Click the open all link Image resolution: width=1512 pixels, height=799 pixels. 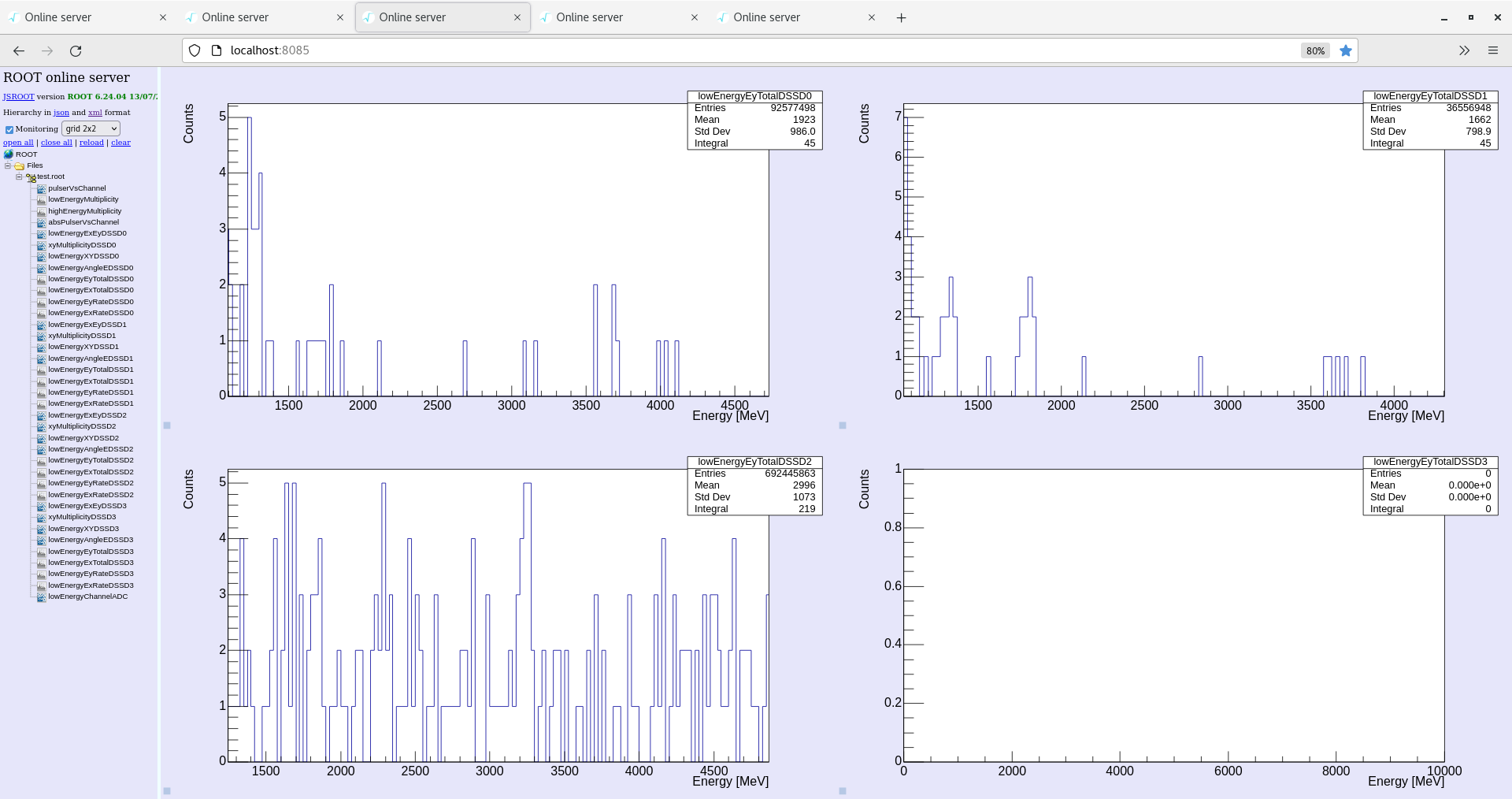coord(17,142)
